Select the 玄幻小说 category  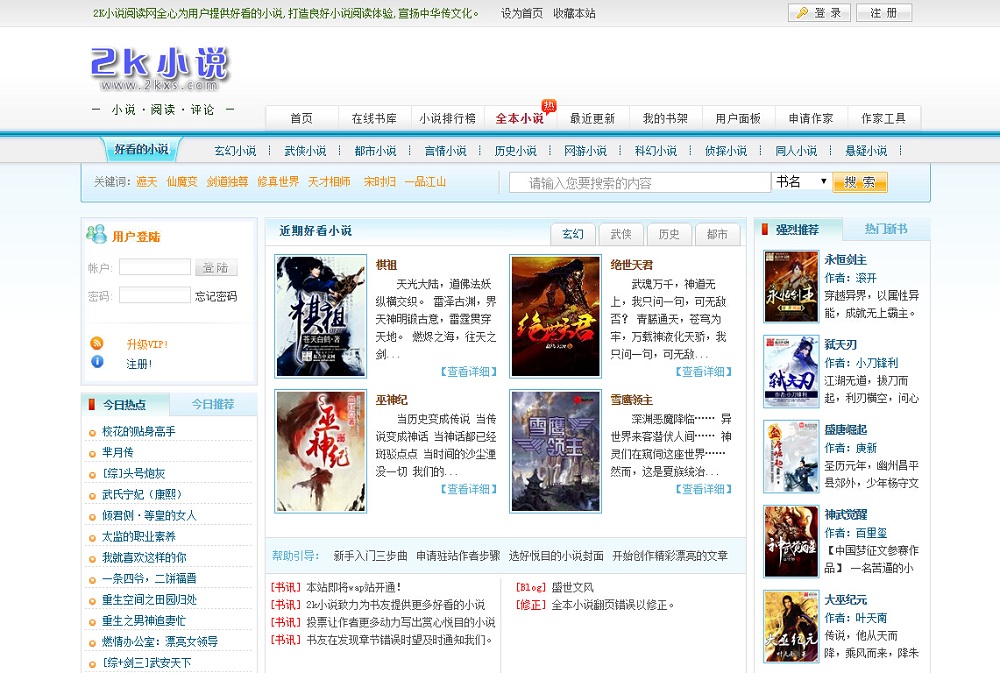point(235,151)
